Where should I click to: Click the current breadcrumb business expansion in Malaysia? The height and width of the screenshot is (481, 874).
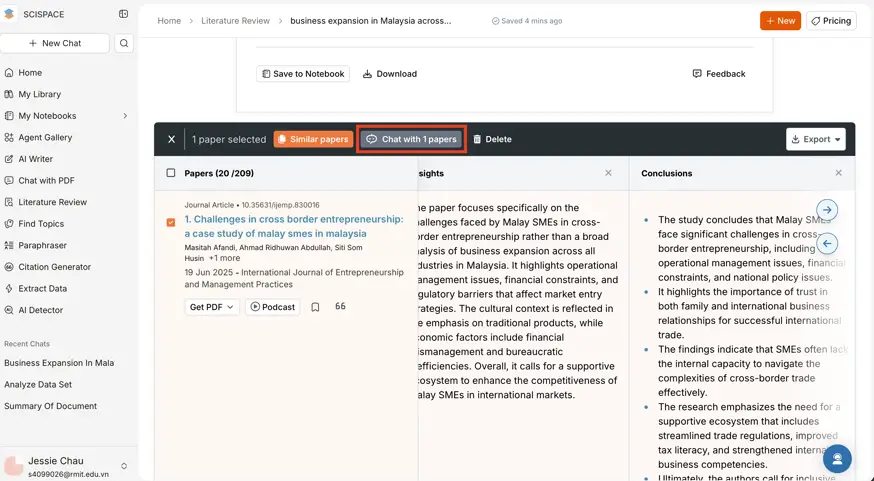[x=371, y=21]
